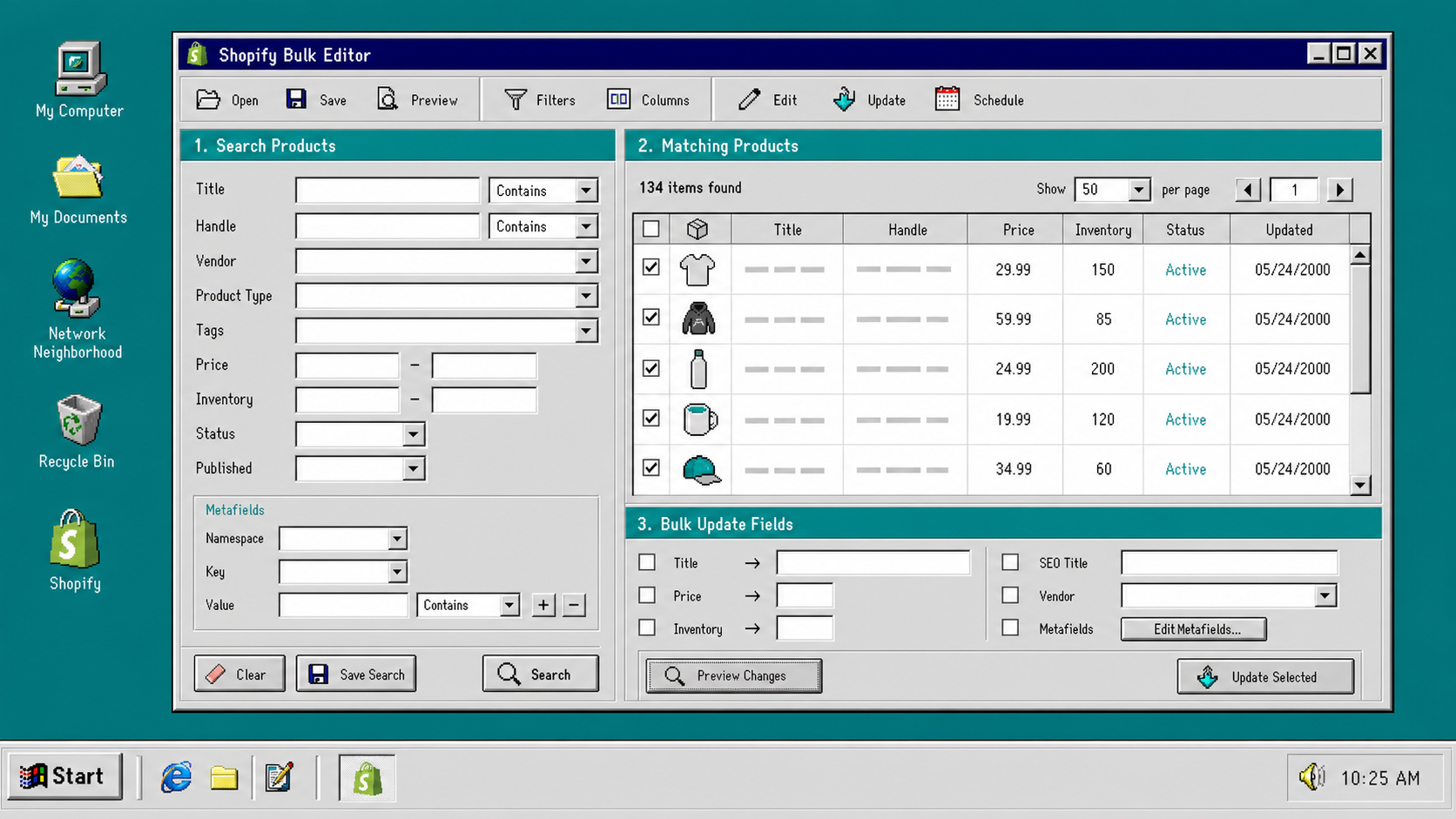Screen dimensions: 1456x819
Task: Click the add metafield plus button
Action: click(x=543, y=605)
